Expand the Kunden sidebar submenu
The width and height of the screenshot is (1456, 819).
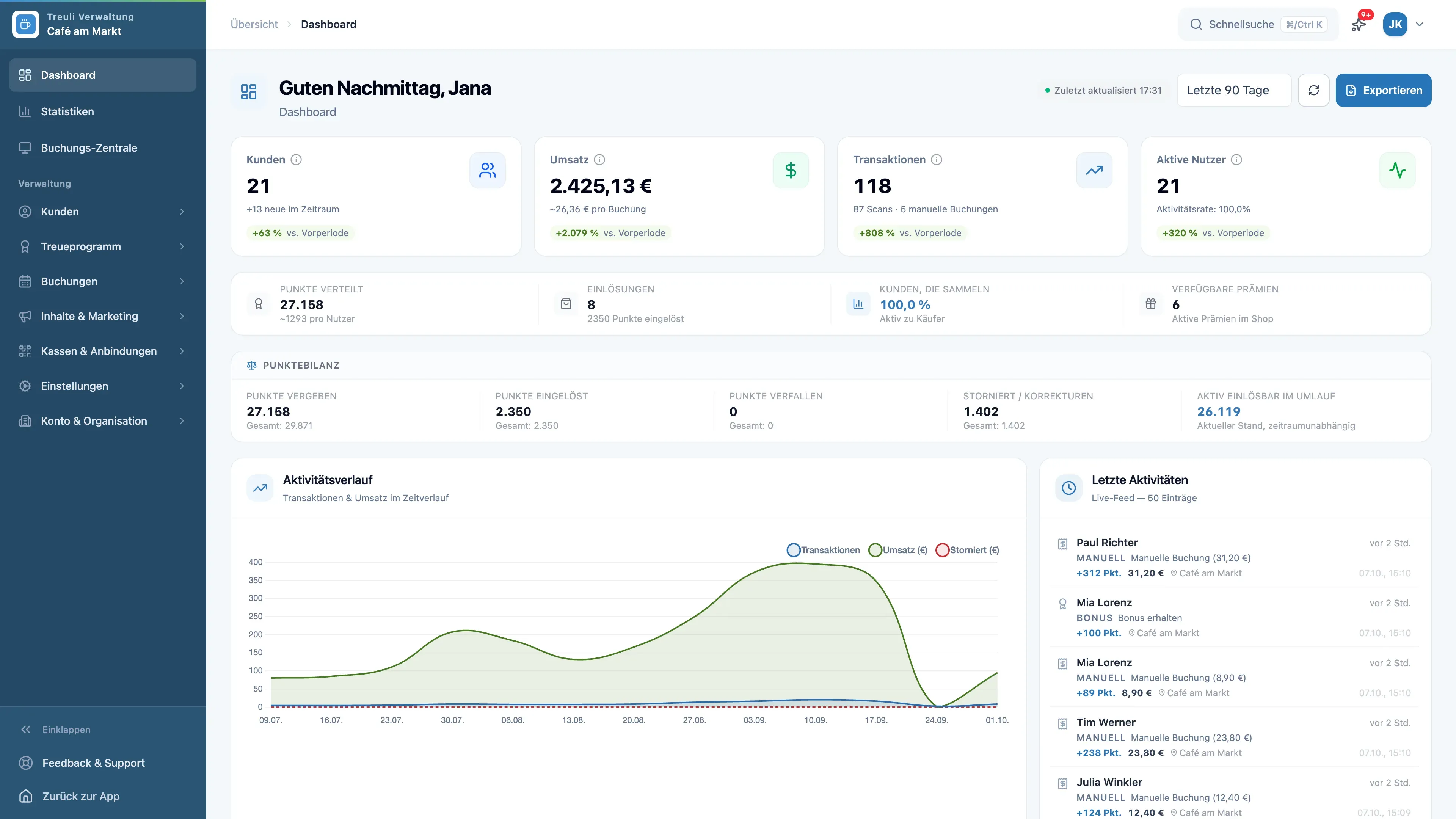[103, 212]
